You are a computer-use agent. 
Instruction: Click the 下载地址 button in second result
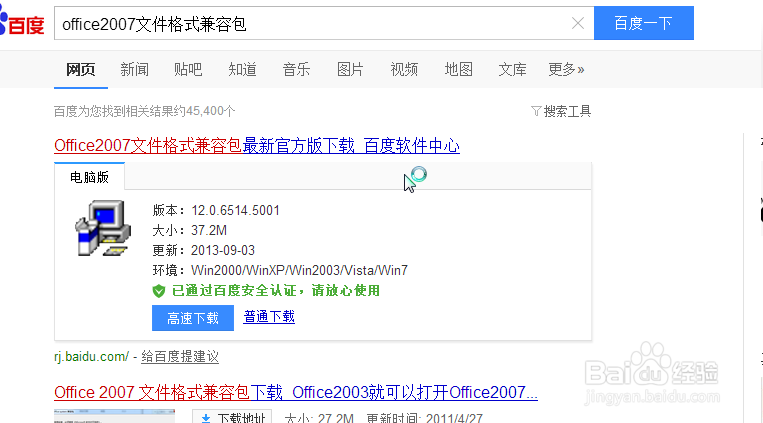coord(232,417)
